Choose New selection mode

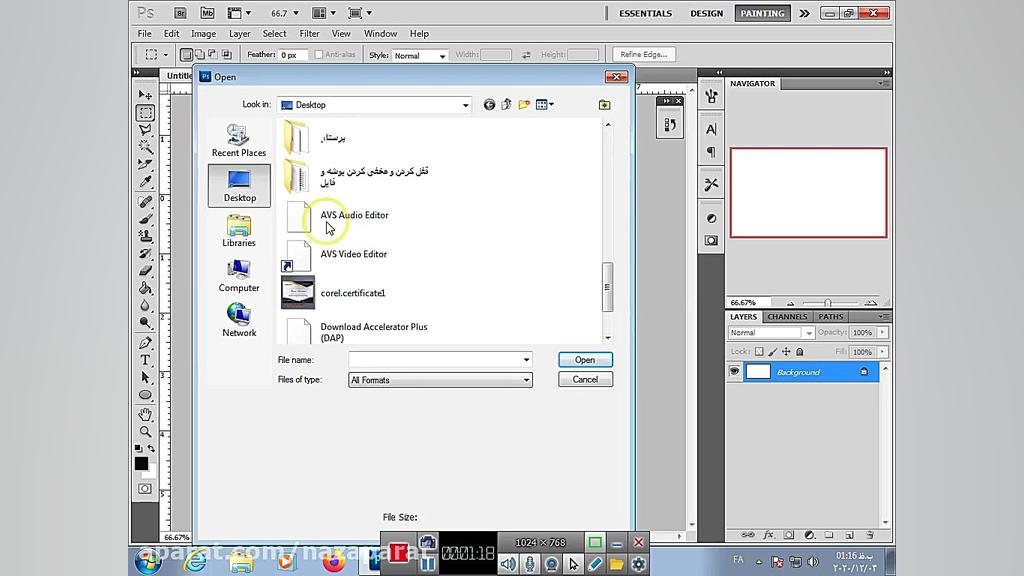coord(186,55)
